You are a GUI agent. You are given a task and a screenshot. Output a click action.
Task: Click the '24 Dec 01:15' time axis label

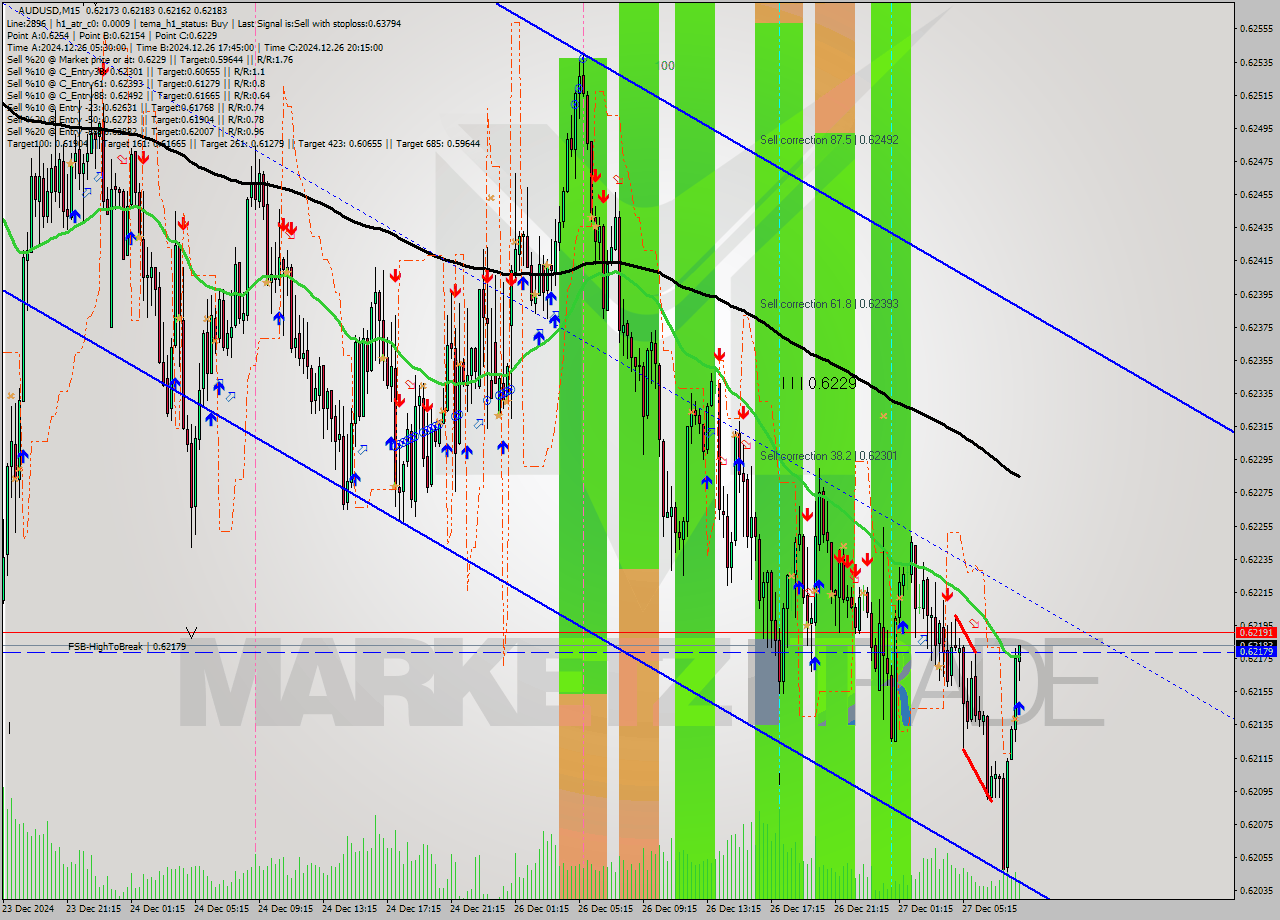(x=158, y=909)
